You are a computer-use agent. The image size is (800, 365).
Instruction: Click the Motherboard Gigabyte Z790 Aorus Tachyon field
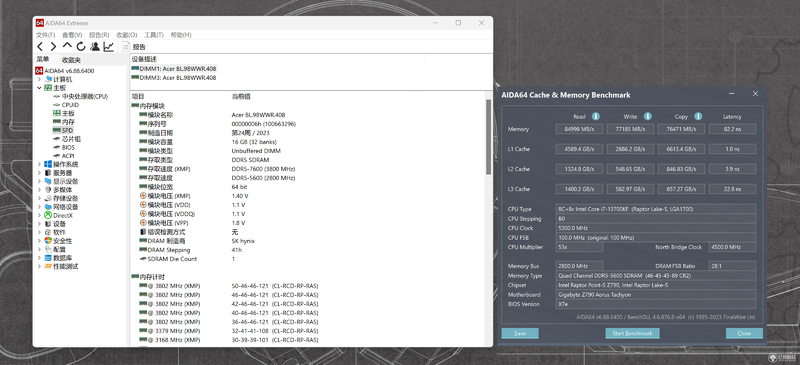(656, 295)
